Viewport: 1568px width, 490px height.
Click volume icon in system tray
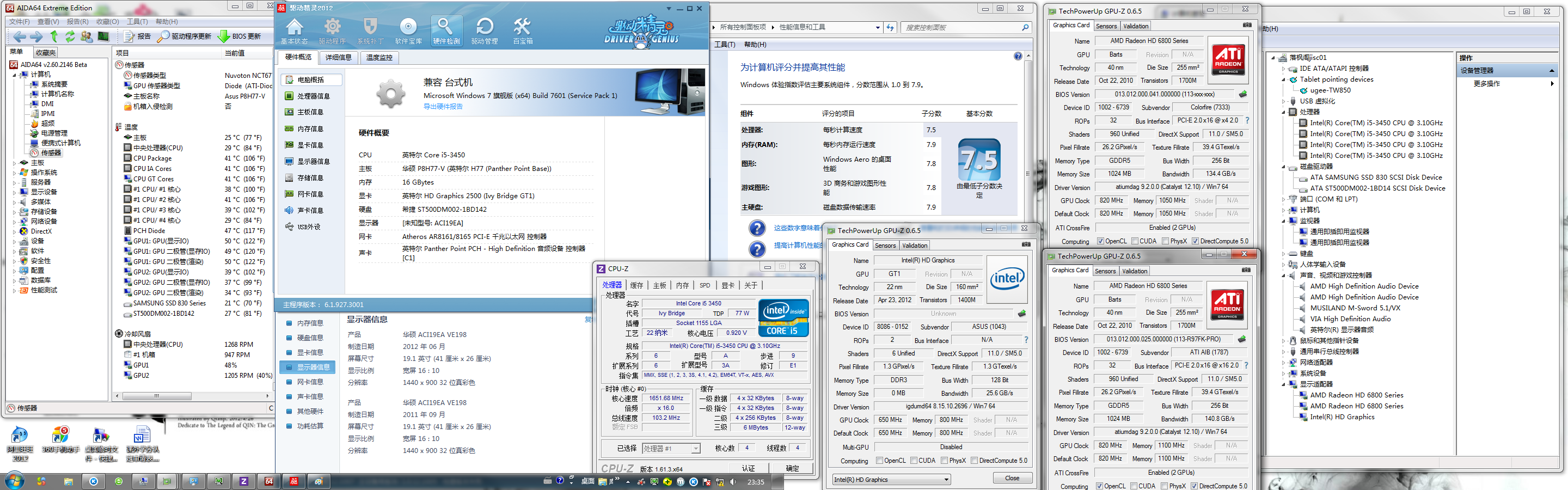tap(733, 482)
